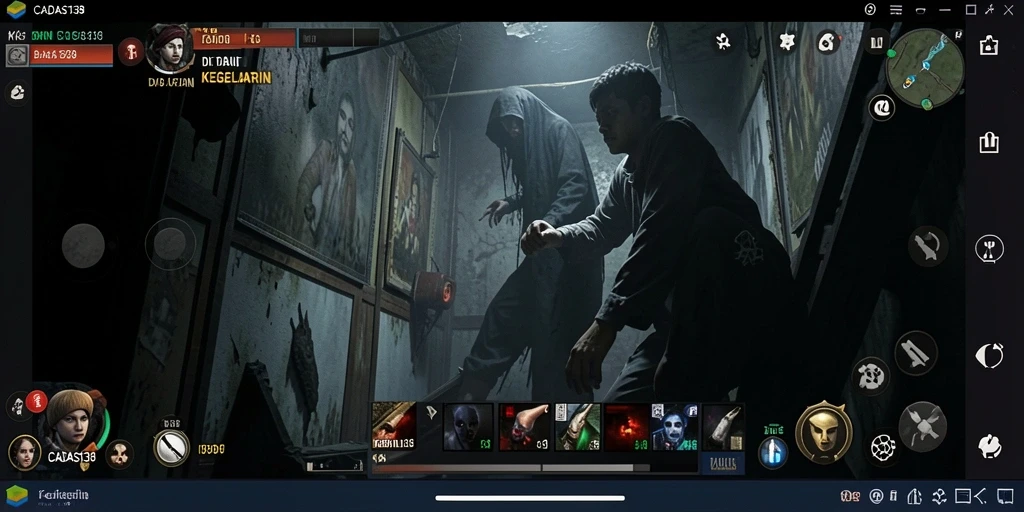Tap the knife button above the crossed weapons
The image size is (1024, 512).
tap(916, 353)
